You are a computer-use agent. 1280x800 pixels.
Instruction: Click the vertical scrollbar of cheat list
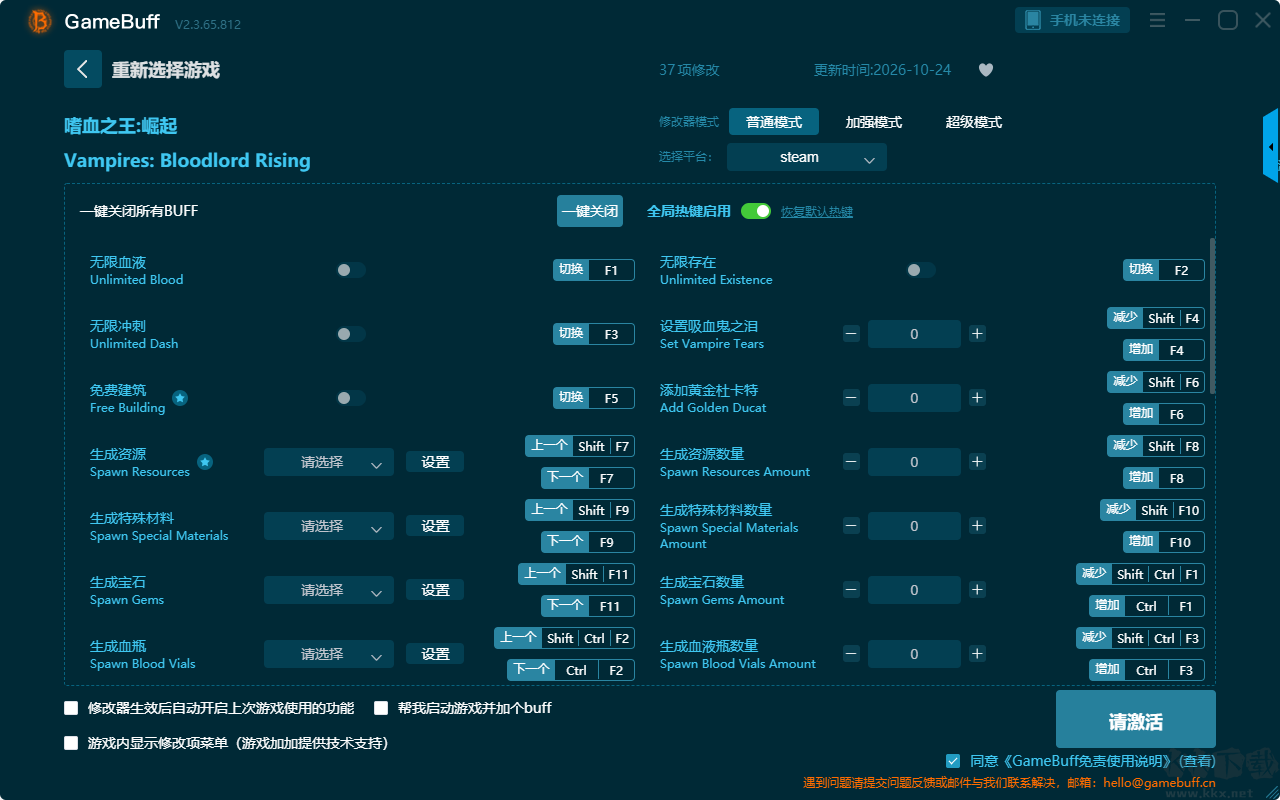coord(1213,316)
